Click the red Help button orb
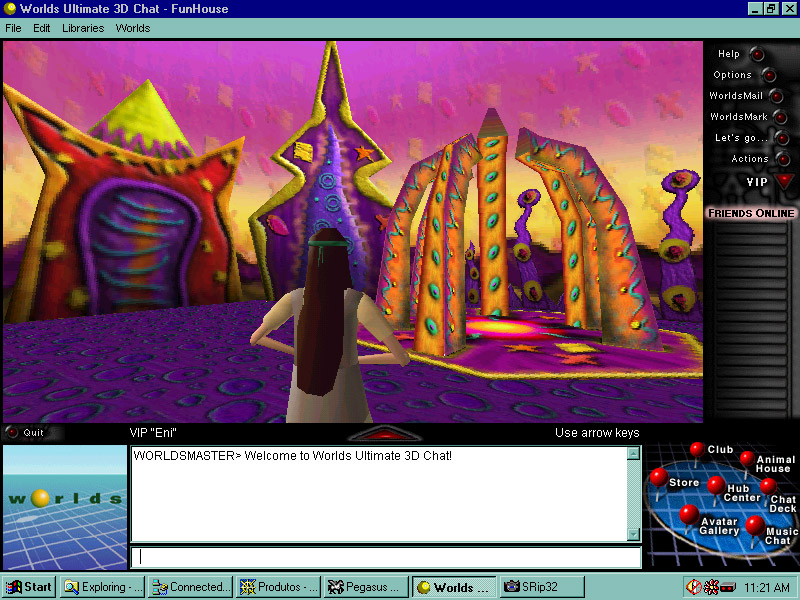 click(758, 54)
